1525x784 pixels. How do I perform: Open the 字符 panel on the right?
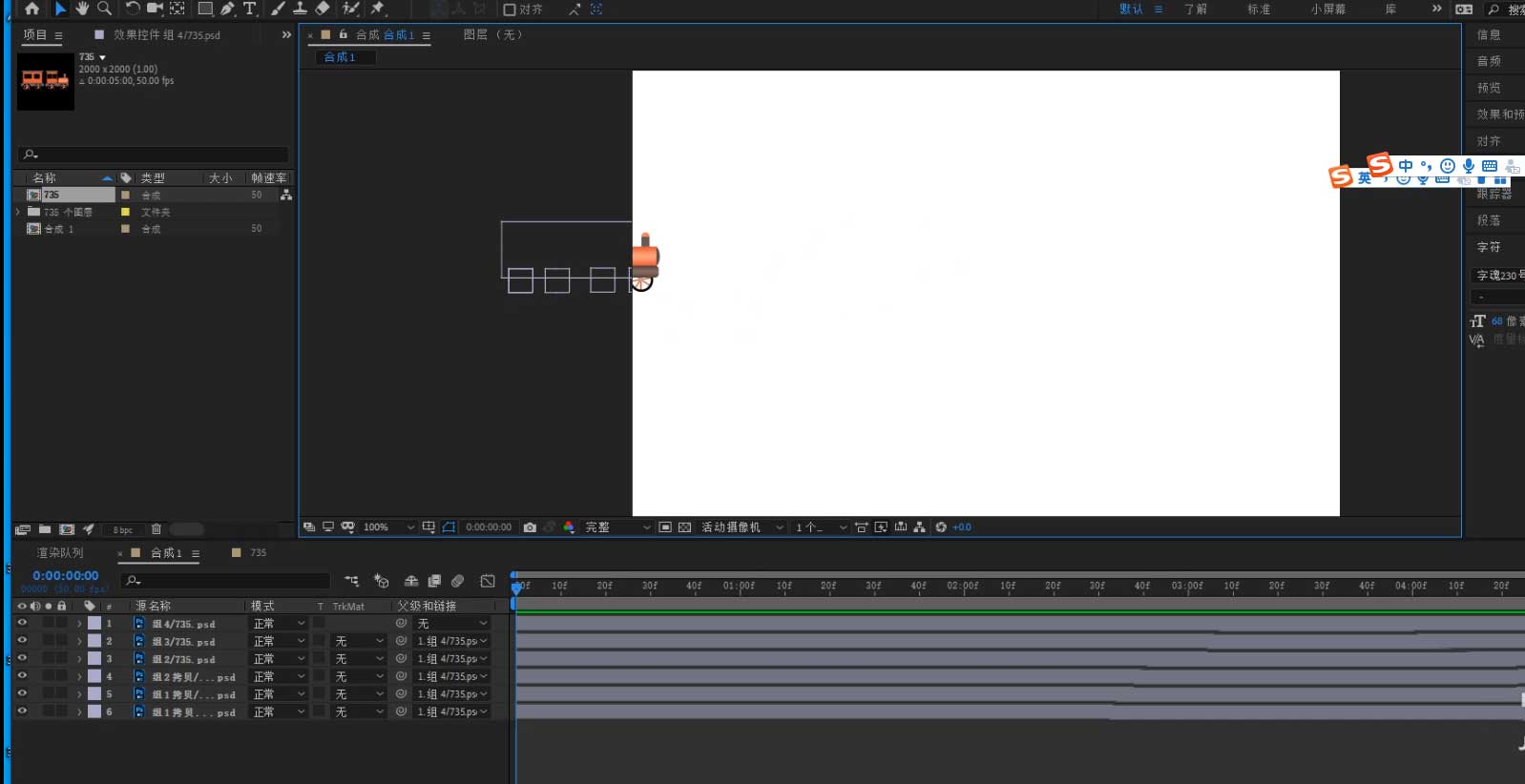1489,247
